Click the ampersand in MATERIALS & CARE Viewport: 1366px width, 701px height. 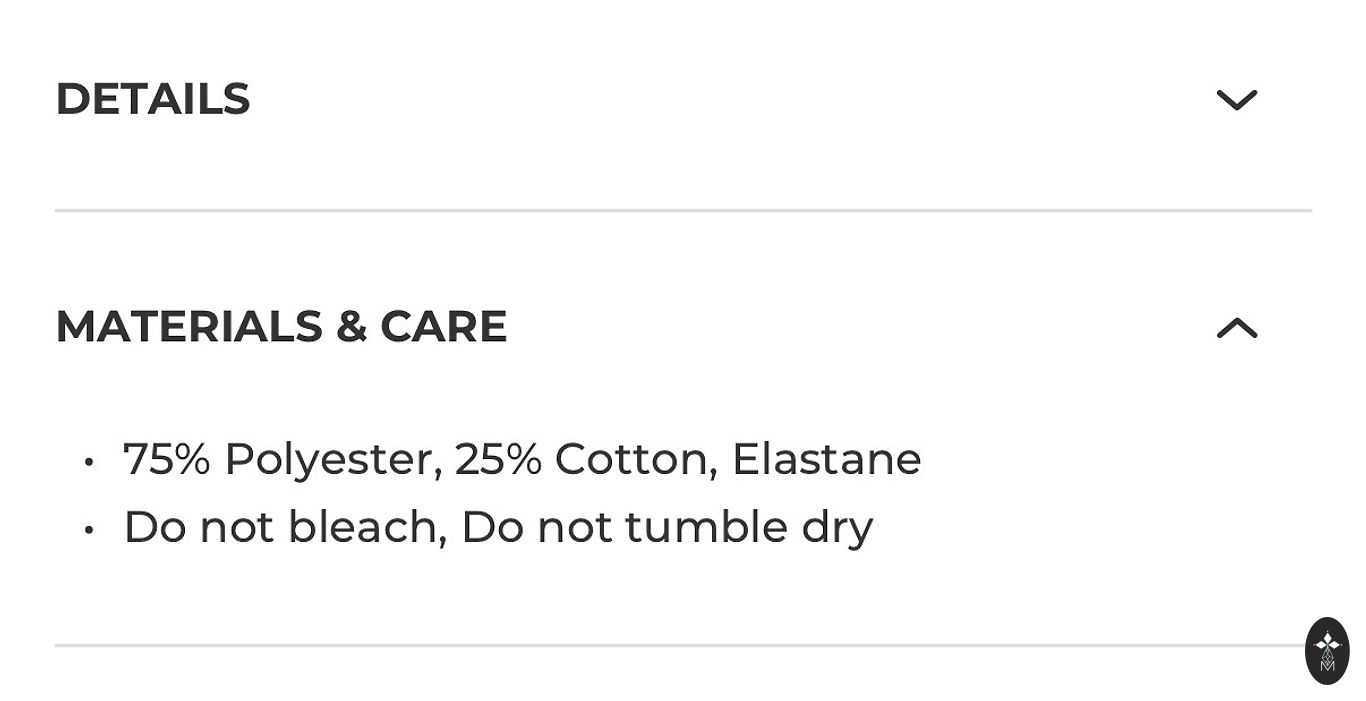[351, 327]
